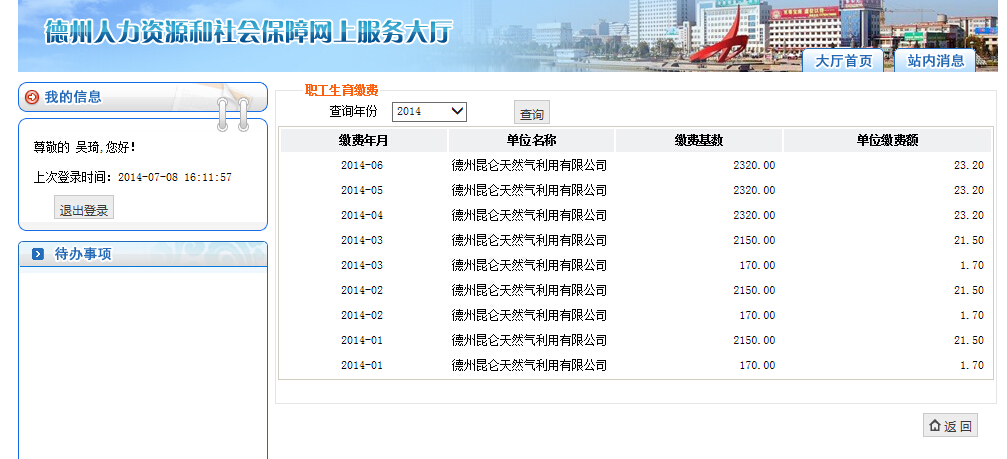The height and width of the screenshot is (459, 1007).
Task: Click the 返回 button with home icon
Action: (x=950, y=425)
